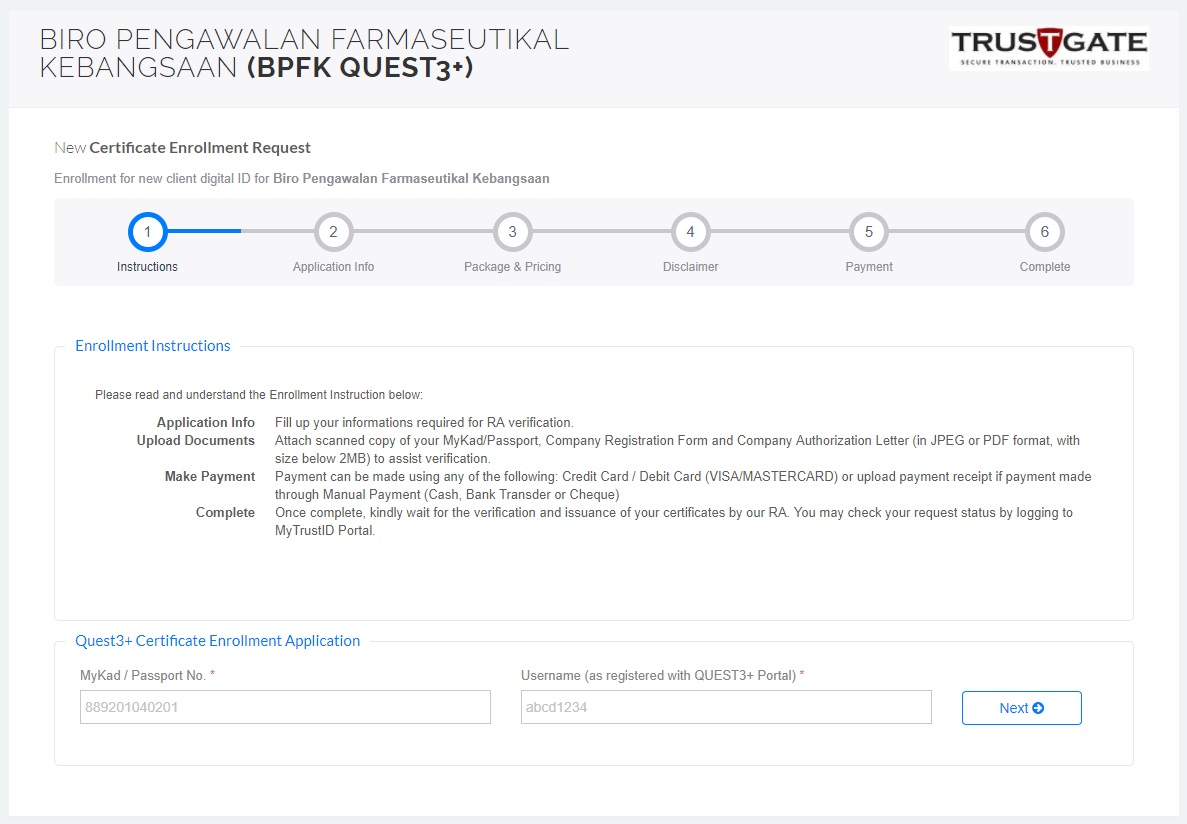The image size is (1187, 824).
Task: Go to the "Application Info" step label
Action: tap(333, 267)
